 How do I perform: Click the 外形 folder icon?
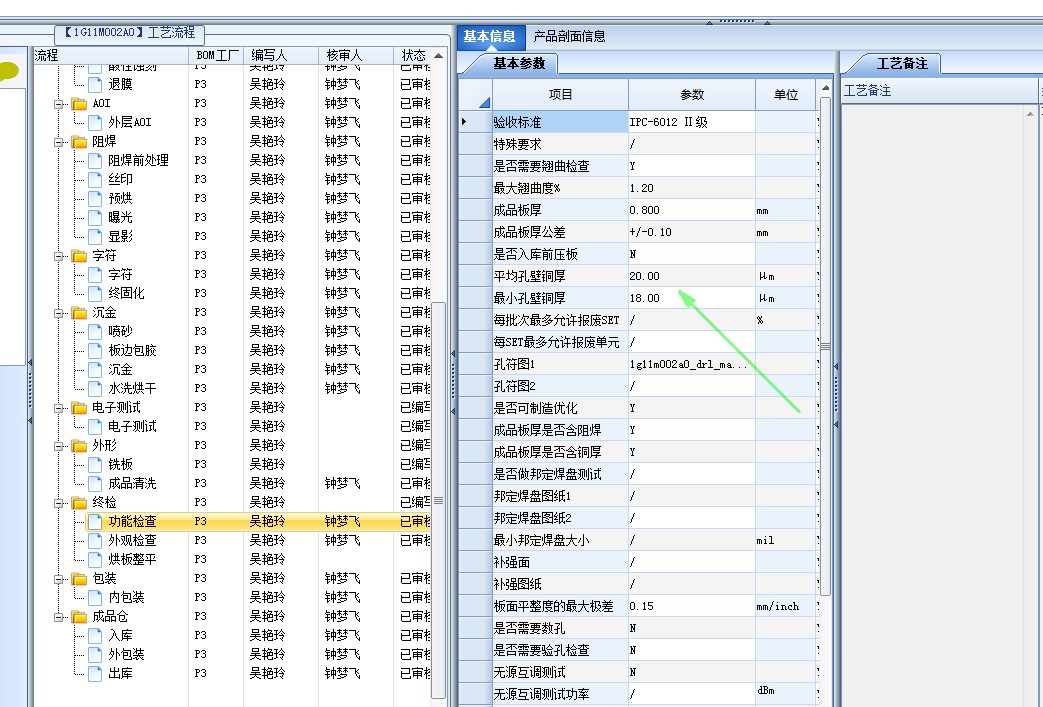pyautogui.click(x=79, y=446)
